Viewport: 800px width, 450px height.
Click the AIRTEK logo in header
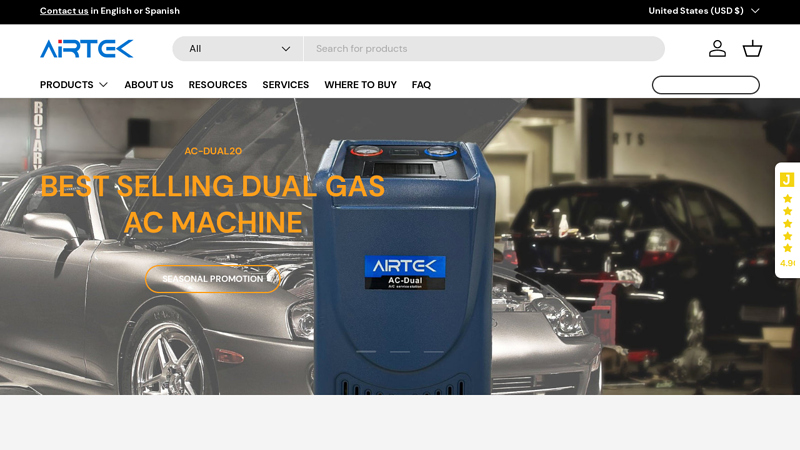(x=87, y=48)
